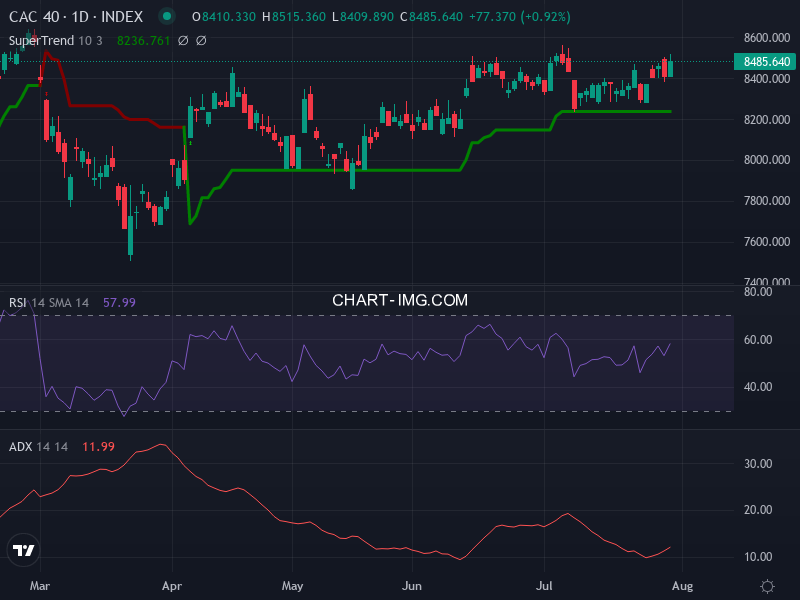Click the Mar label on time axis

[x=40, y=586]
